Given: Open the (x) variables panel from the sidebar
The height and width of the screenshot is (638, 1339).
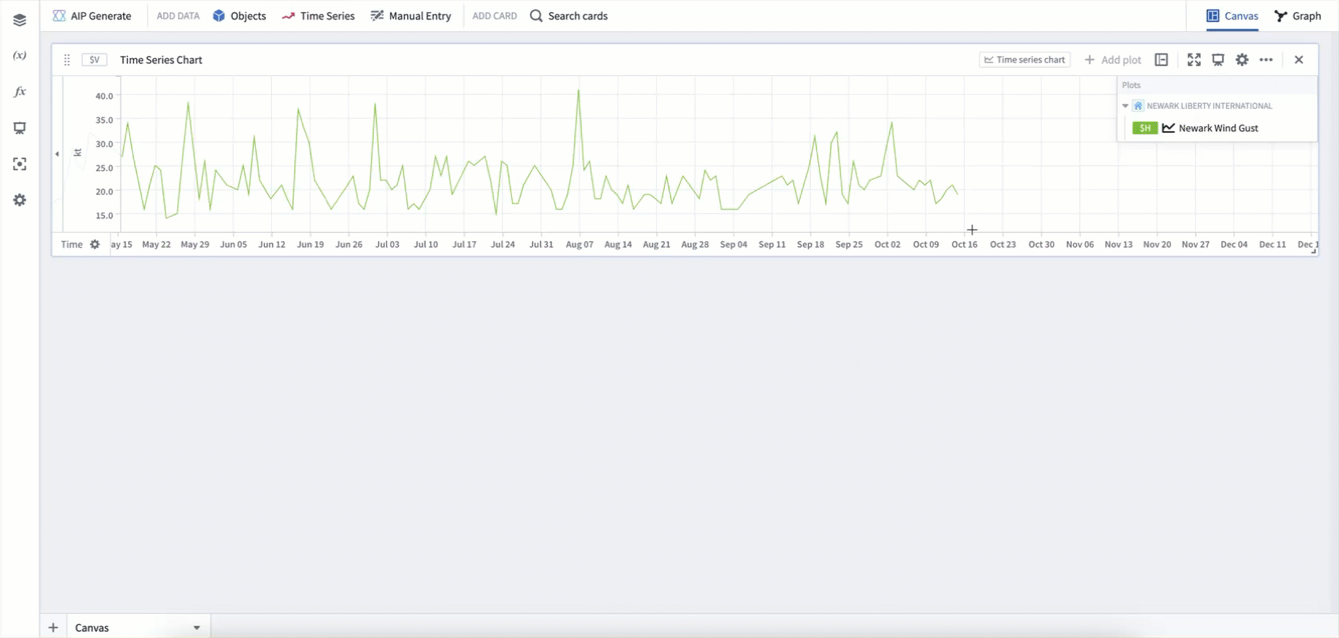Looking at the screenshot, I should tap(19, 55).
